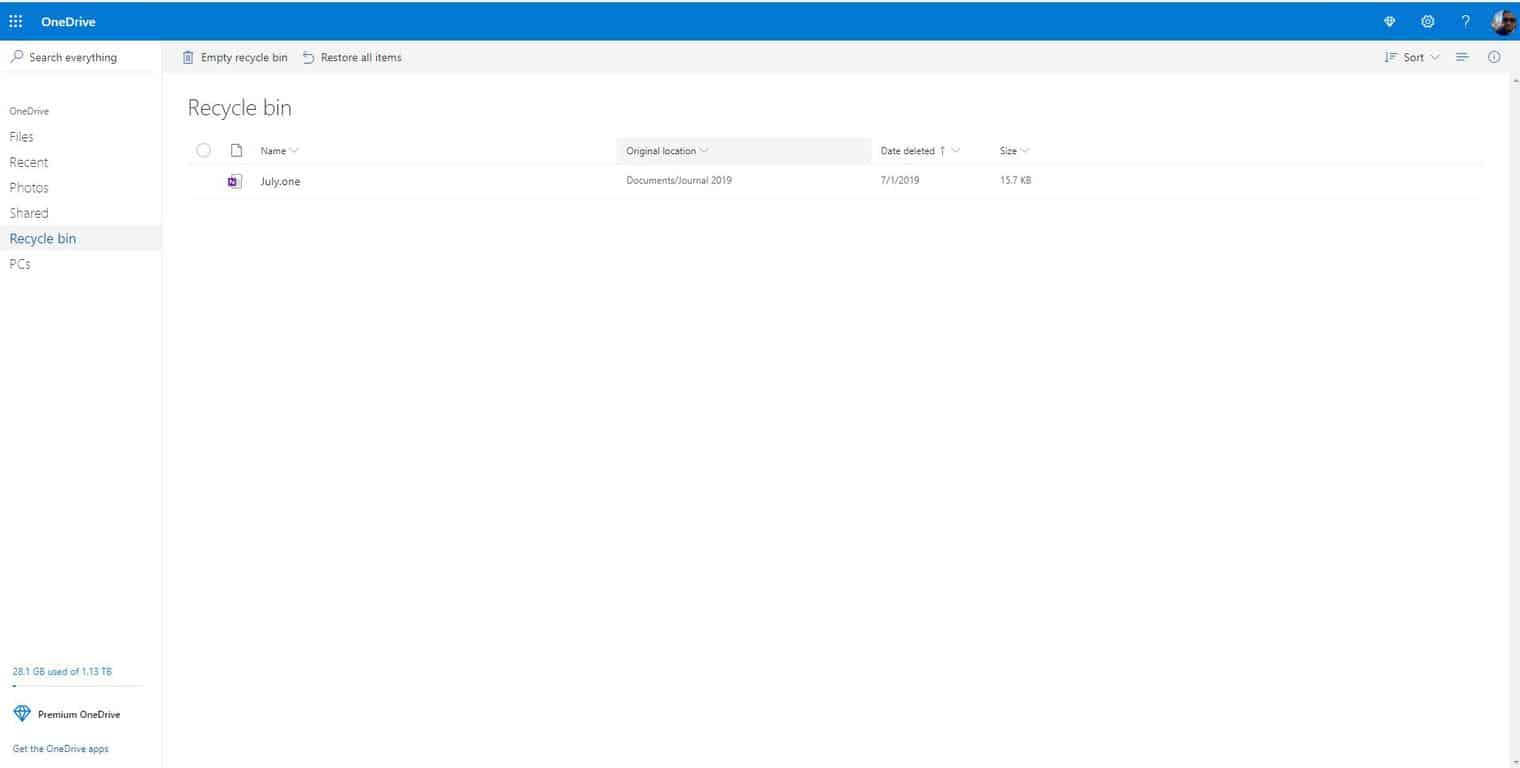Click the storage usage bar
Viewport: 1520px width, 768px height.
[77, 686]
